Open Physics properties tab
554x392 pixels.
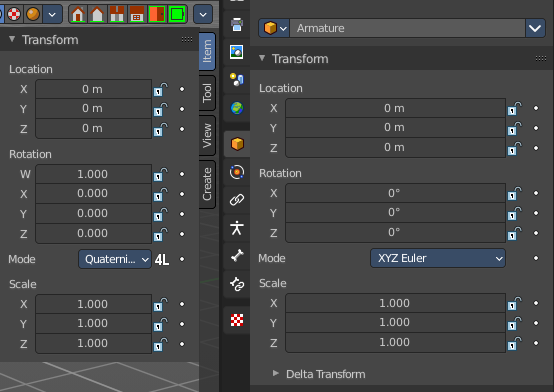[237, 172]
